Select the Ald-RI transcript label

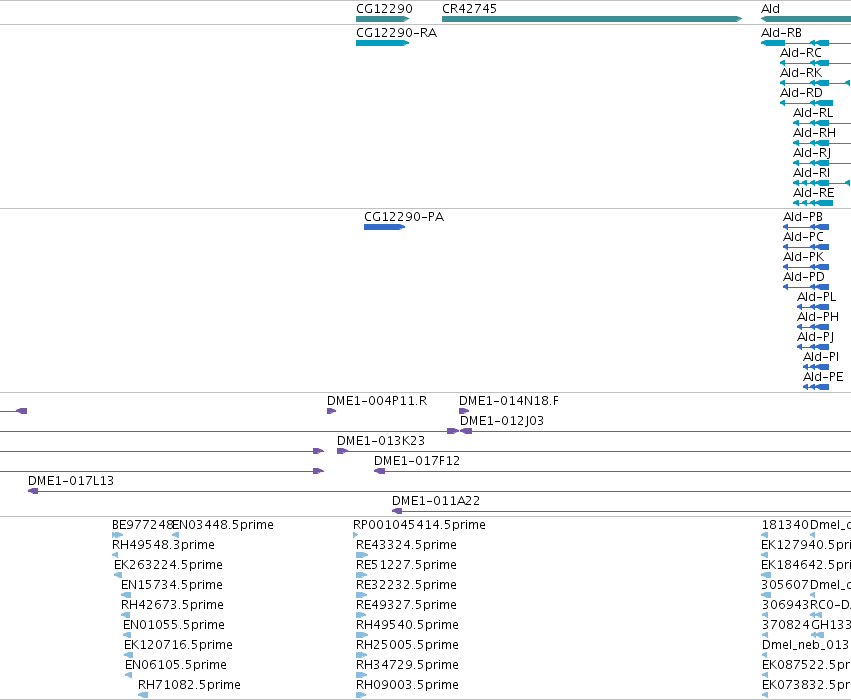point(811,173)
